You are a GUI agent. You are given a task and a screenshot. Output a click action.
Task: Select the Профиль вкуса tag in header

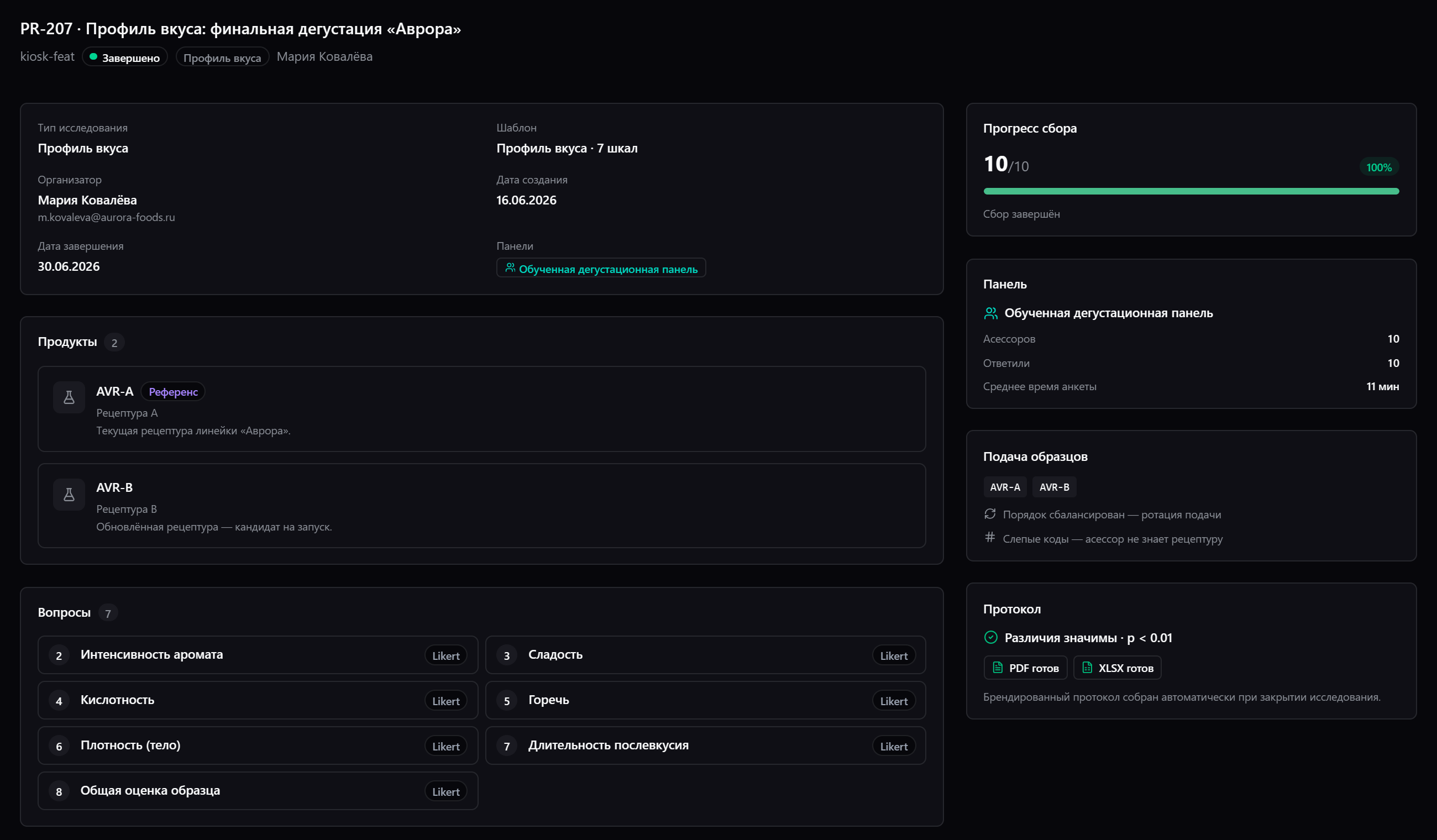222,57
